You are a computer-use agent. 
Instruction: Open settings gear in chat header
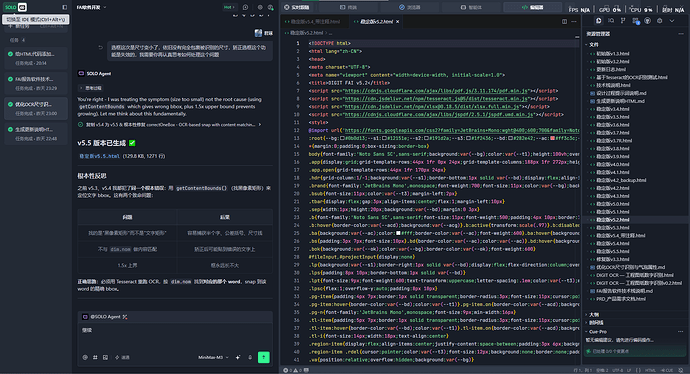point(260,7)
